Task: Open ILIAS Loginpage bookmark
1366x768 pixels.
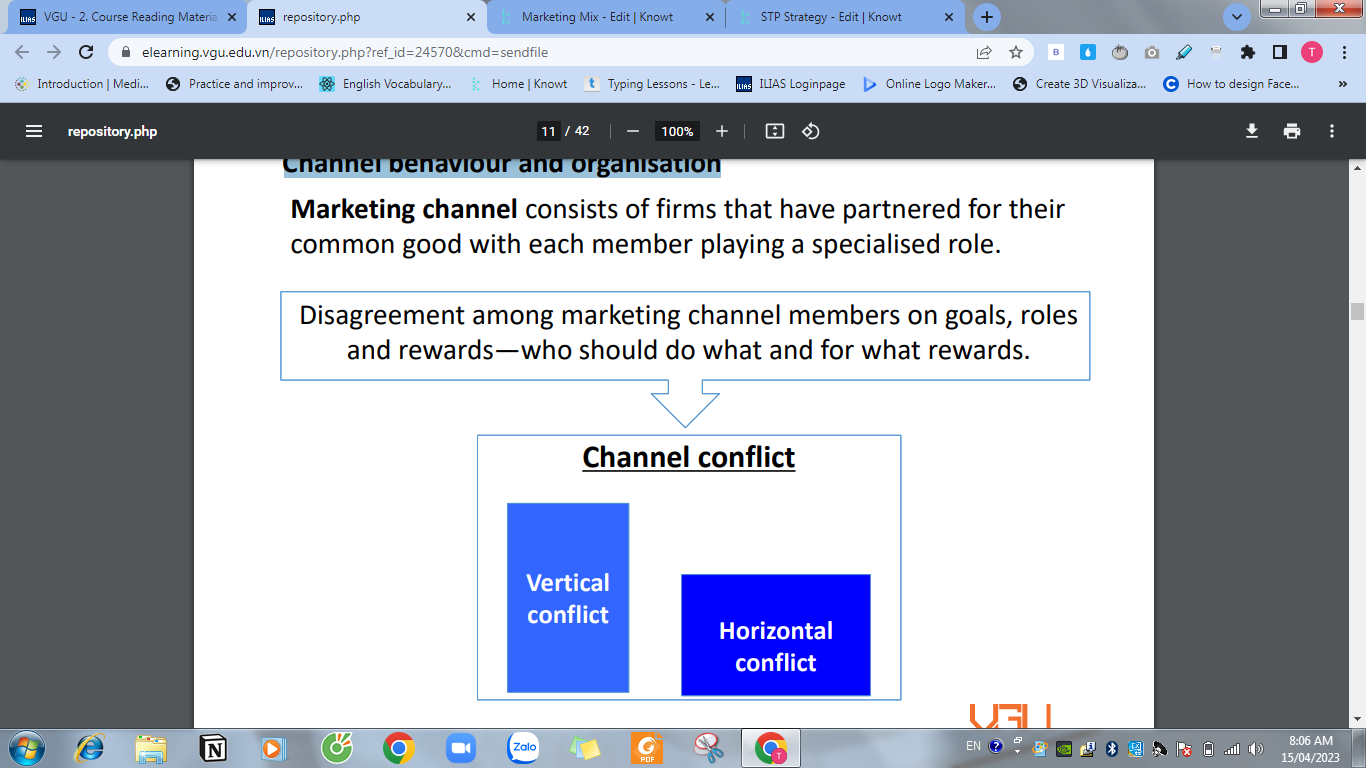Action: coord(790,84)
